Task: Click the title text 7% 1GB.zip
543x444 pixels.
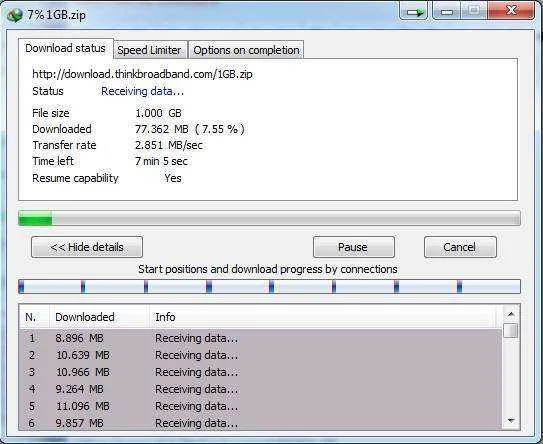Action: click(56, 15)
